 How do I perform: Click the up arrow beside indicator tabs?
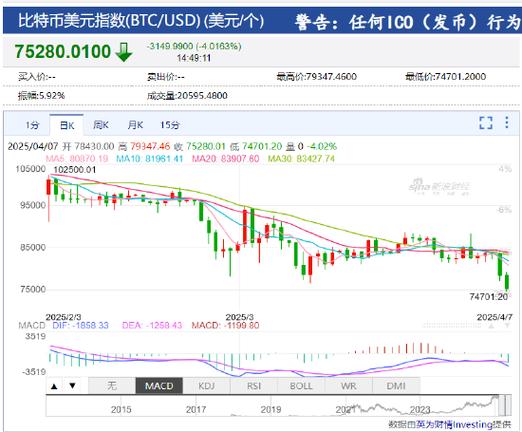[54, 386]
